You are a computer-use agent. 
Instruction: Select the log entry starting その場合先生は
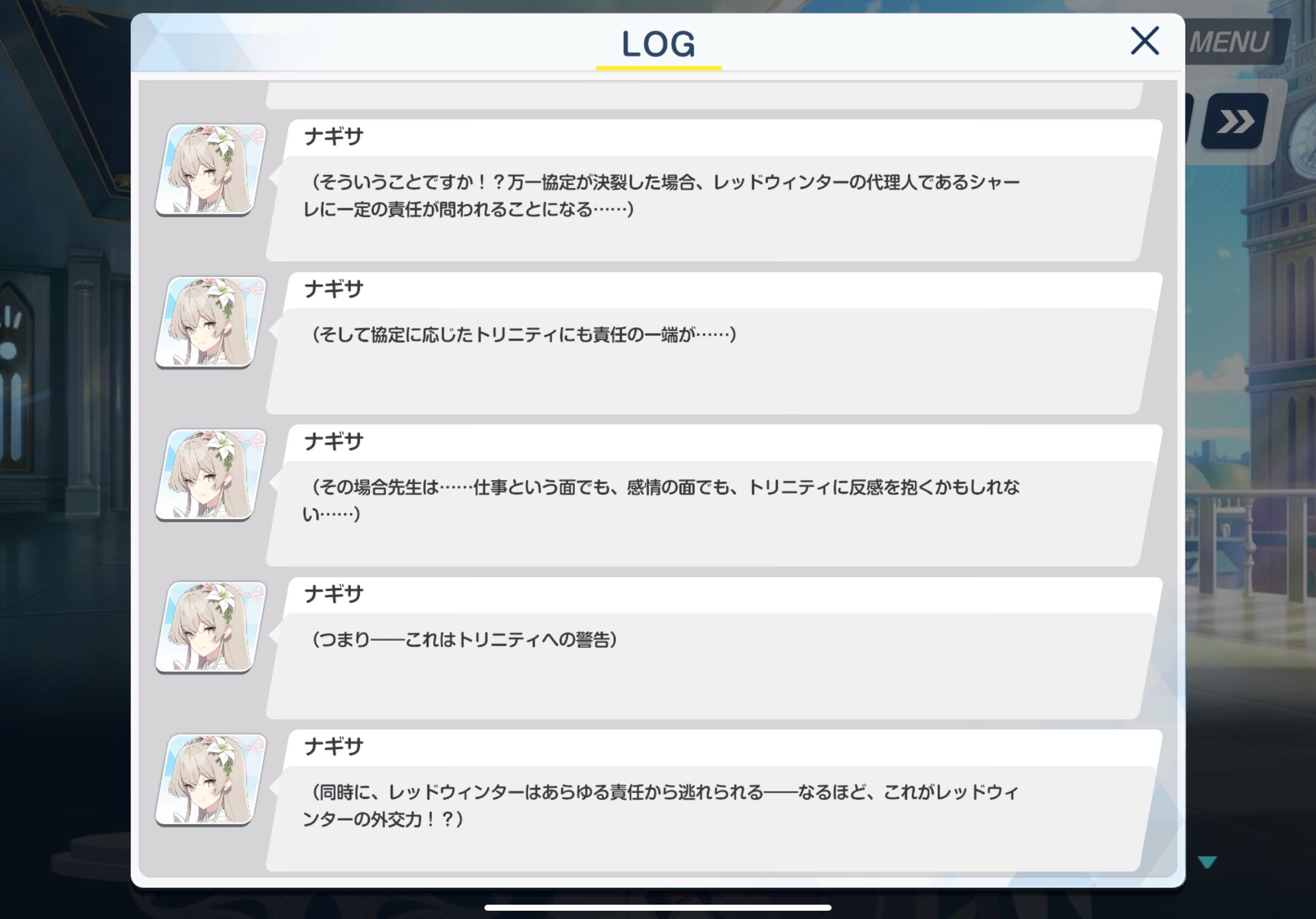click(x=714, y=495)
